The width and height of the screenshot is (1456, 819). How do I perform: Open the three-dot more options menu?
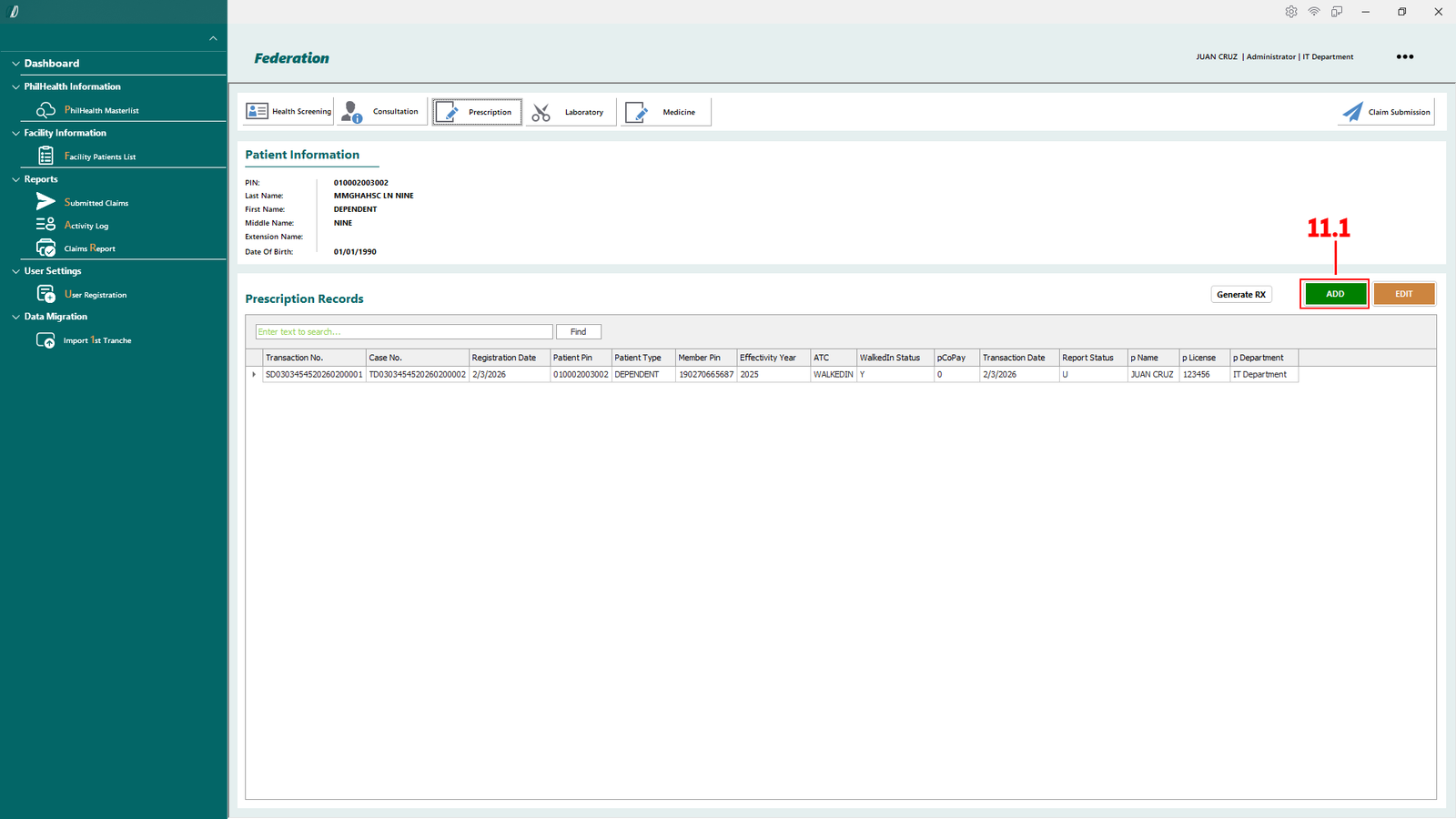[x=1405, y=56]
